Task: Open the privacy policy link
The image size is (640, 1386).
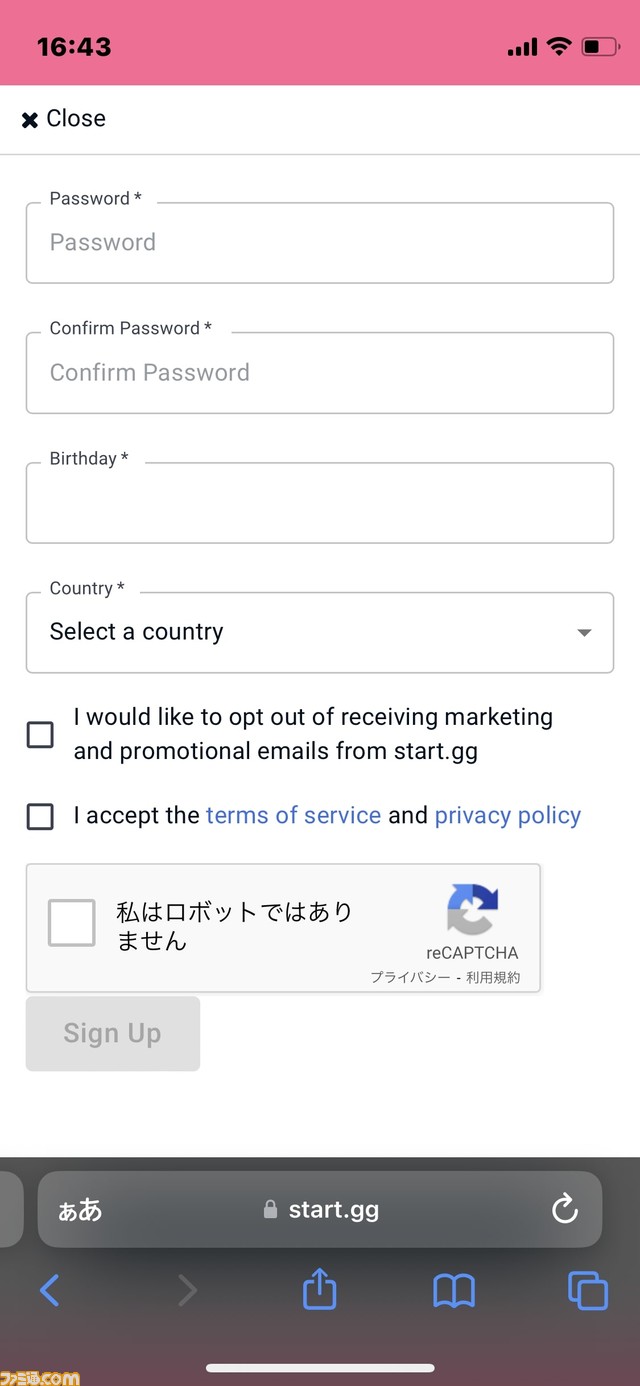Action: pyautogui.click(x=508, y=816)
